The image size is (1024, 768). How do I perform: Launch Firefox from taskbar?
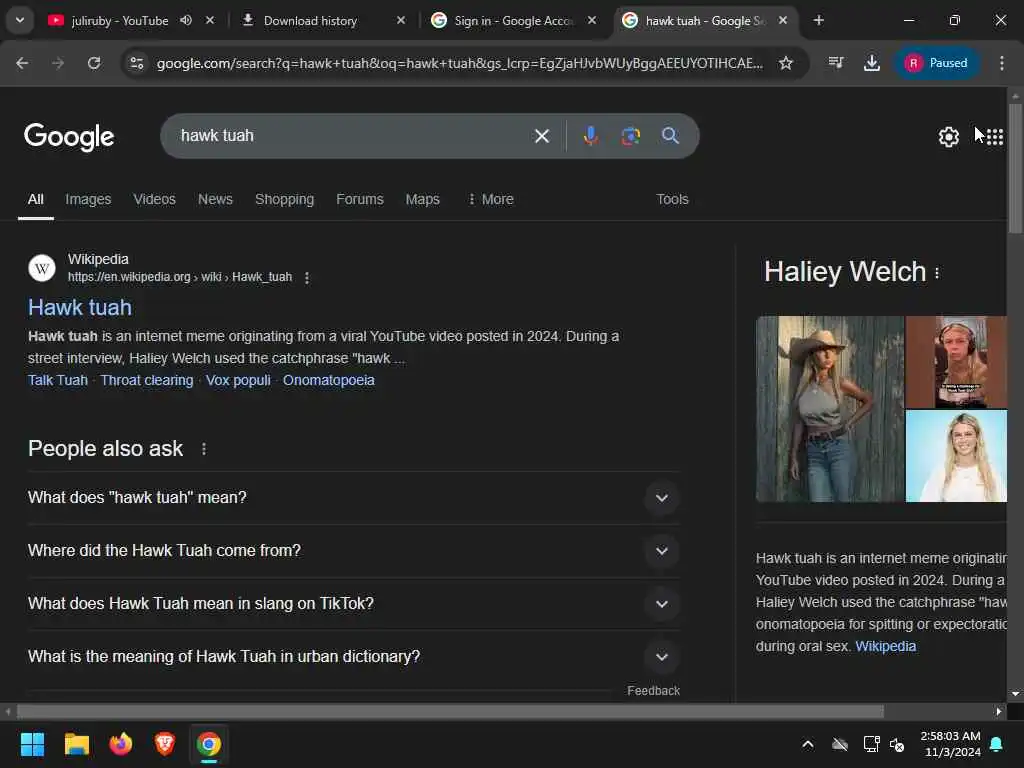pos(121,744)
